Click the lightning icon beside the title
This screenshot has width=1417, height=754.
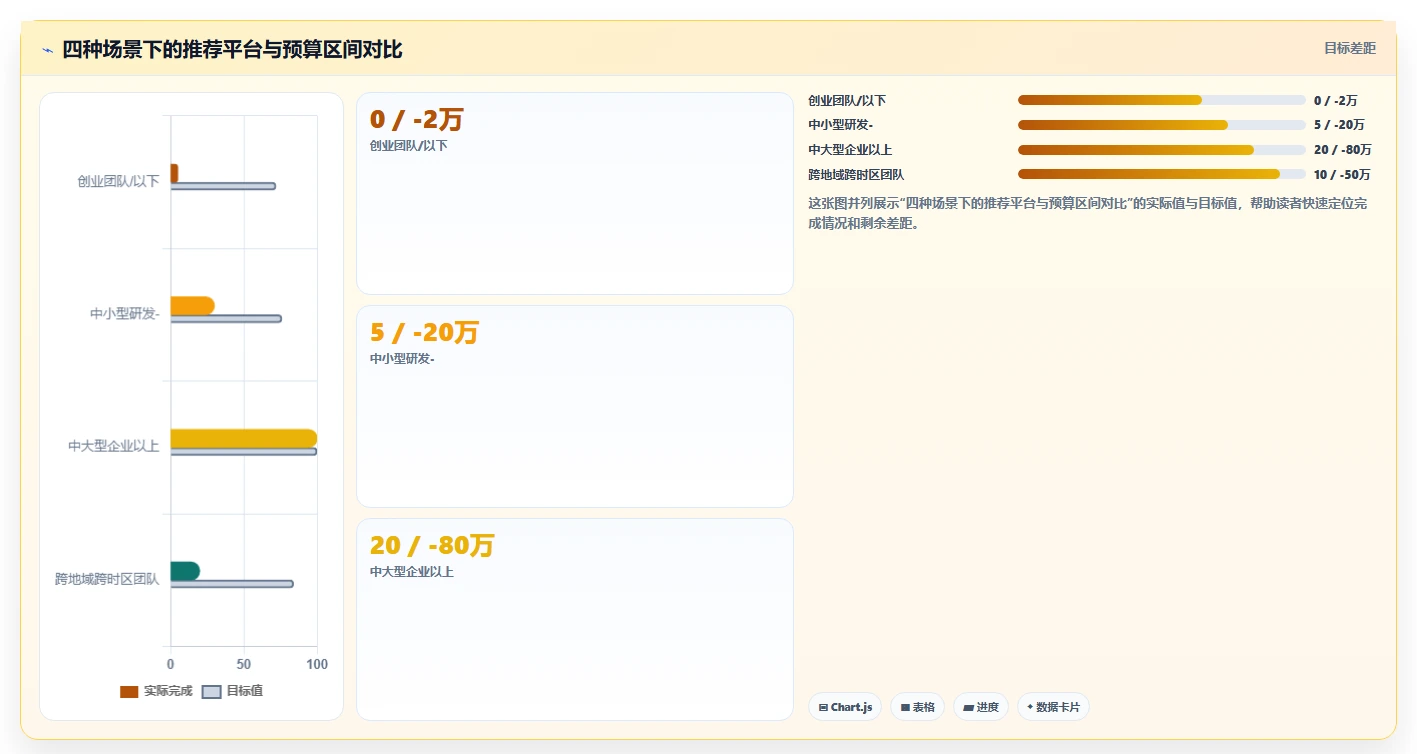[47, 50]
